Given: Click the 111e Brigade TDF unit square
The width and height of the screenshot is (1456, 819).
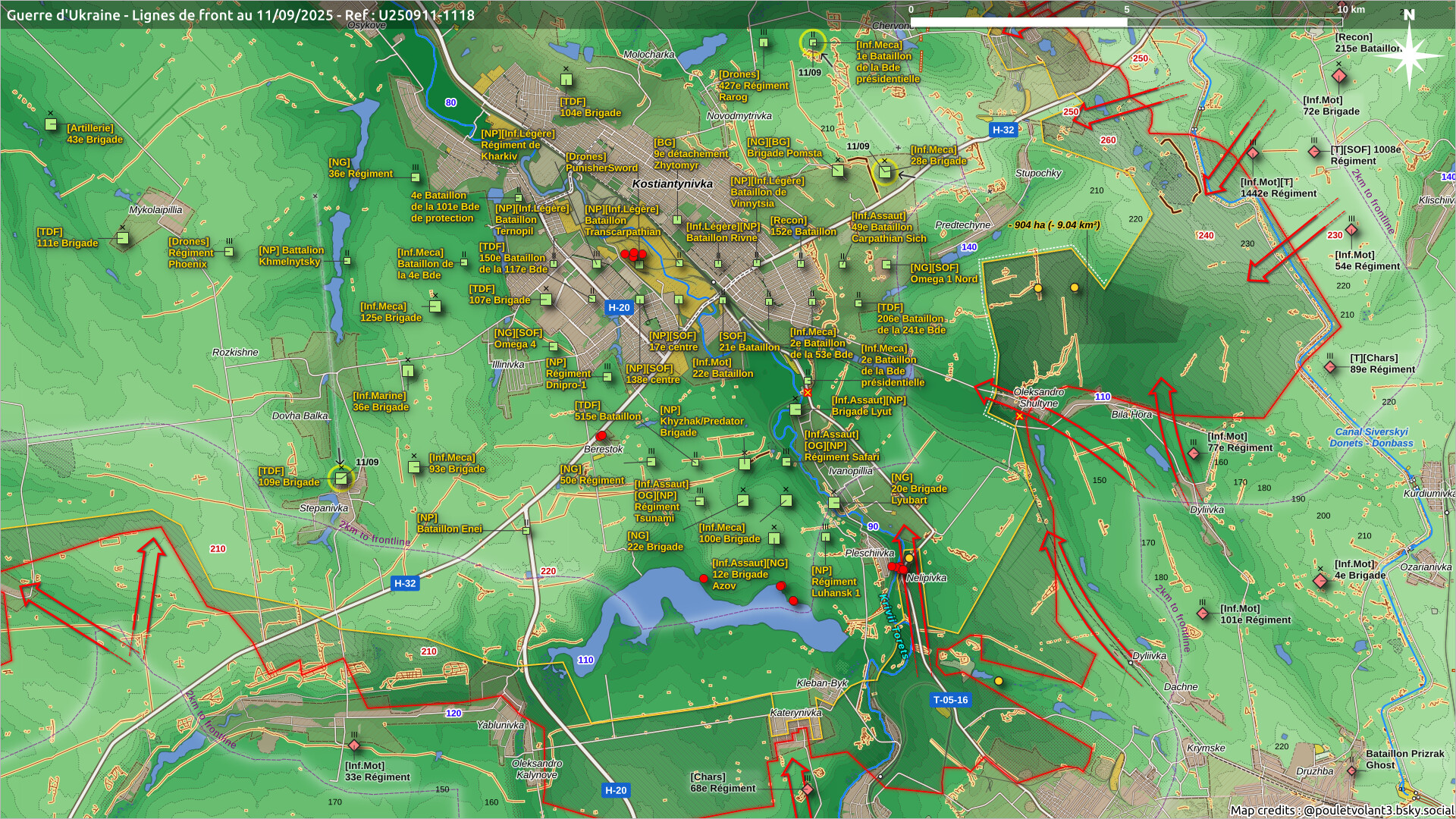Looking at the screenshot, I should click(x=123, y=238).
